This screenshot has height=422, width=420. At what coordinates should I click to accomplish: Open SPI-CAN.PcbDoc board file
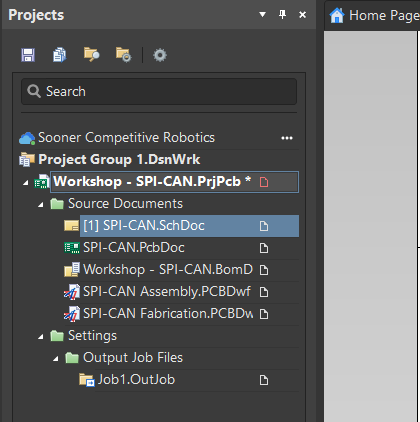tap(134, 248)
